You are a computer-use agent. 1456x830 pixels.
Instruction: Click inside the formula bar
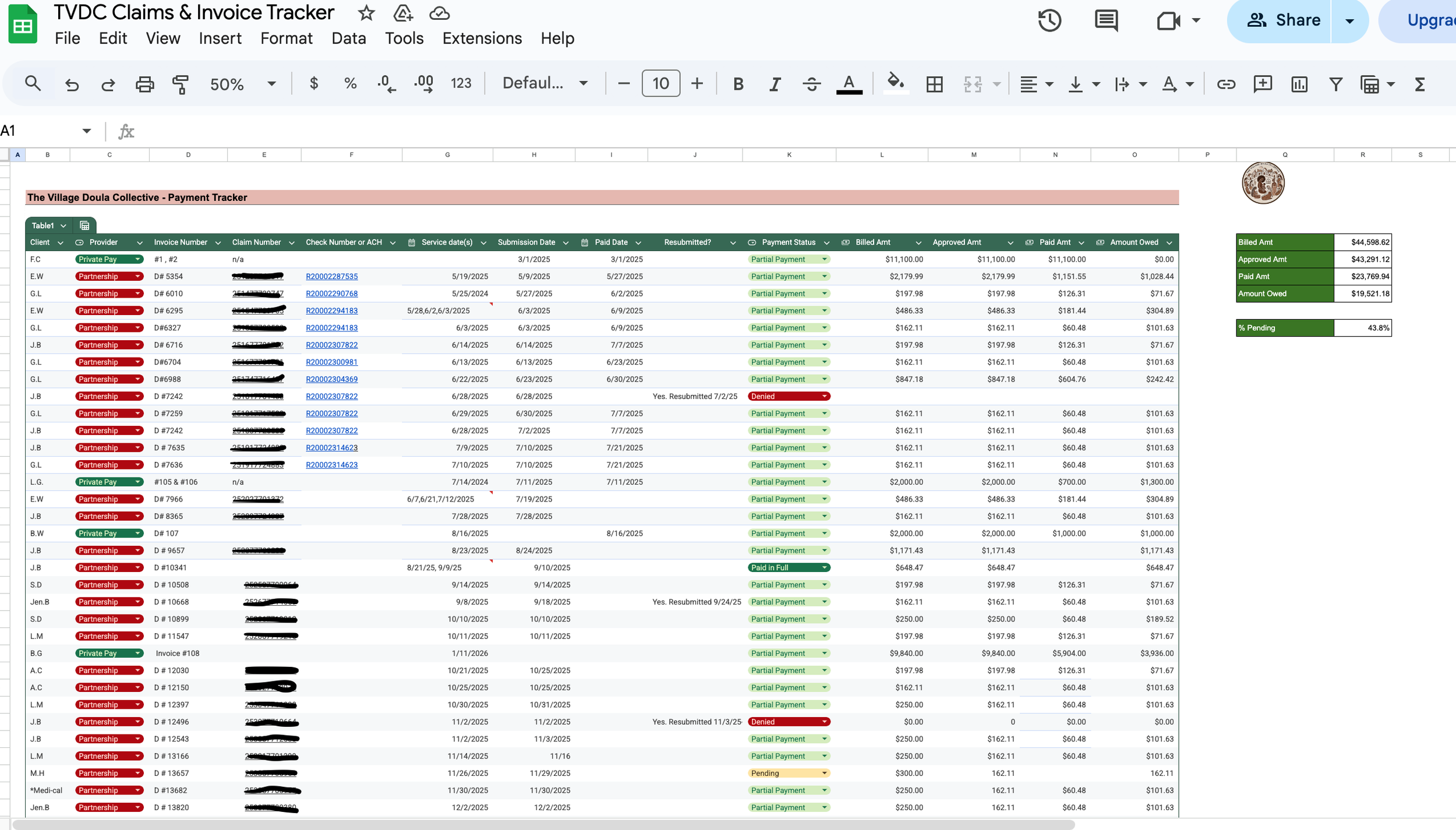[x=408, y=130]
